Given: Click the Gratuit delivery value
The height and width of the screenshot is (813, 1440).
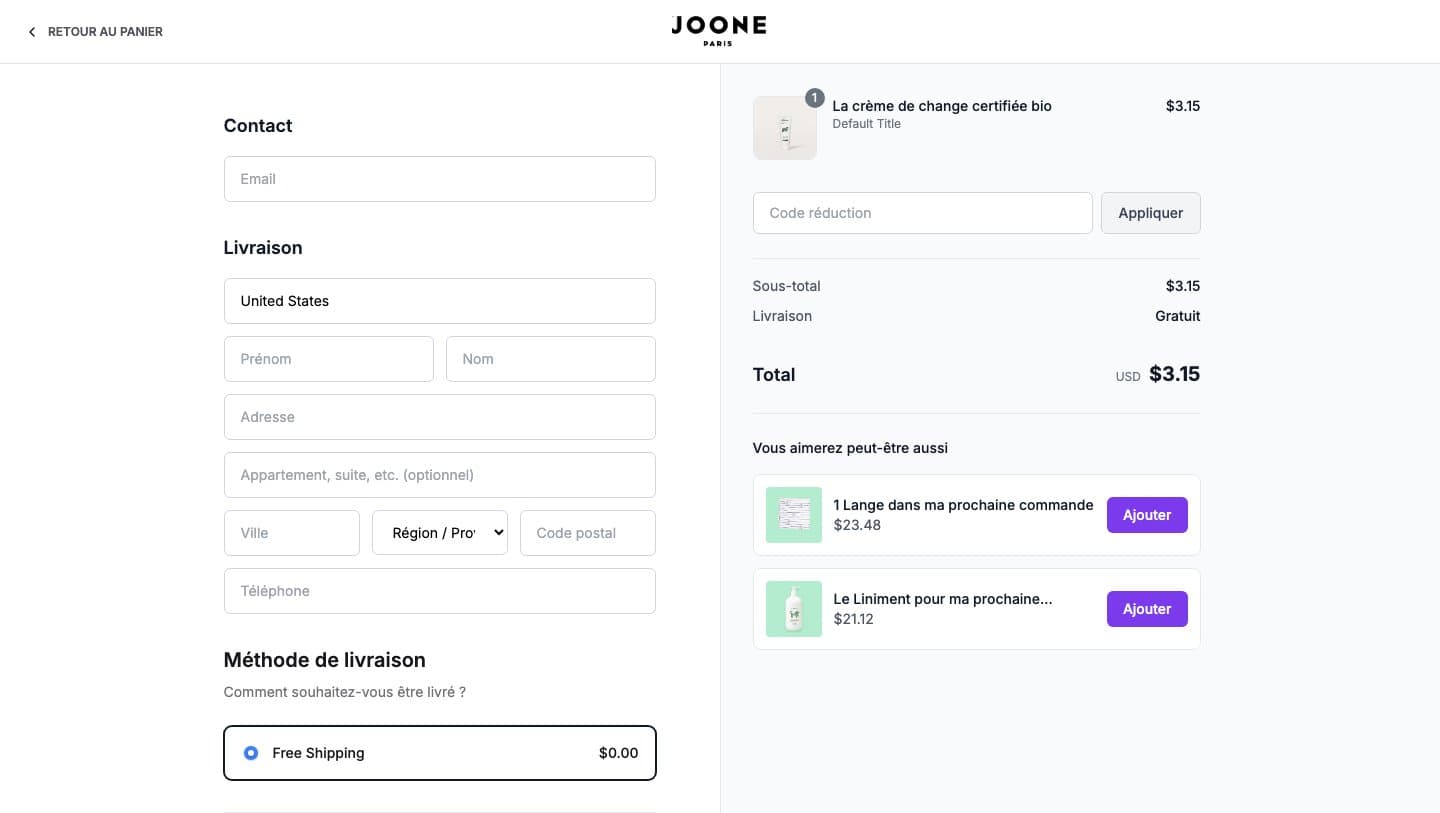Looking at the screenshot, I should [1177, 316].
